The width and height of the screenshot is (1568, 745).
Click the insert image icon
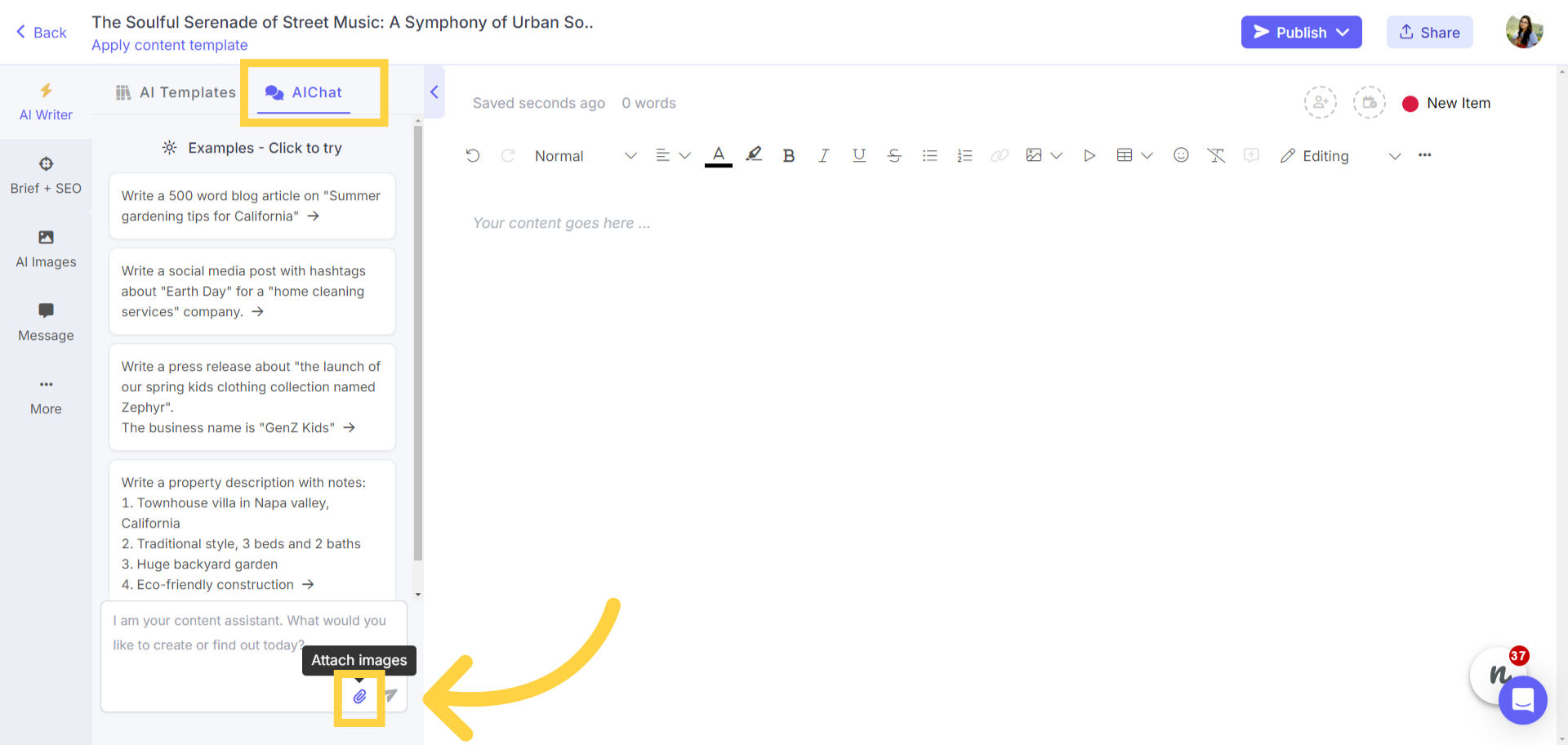[1034, 155]
